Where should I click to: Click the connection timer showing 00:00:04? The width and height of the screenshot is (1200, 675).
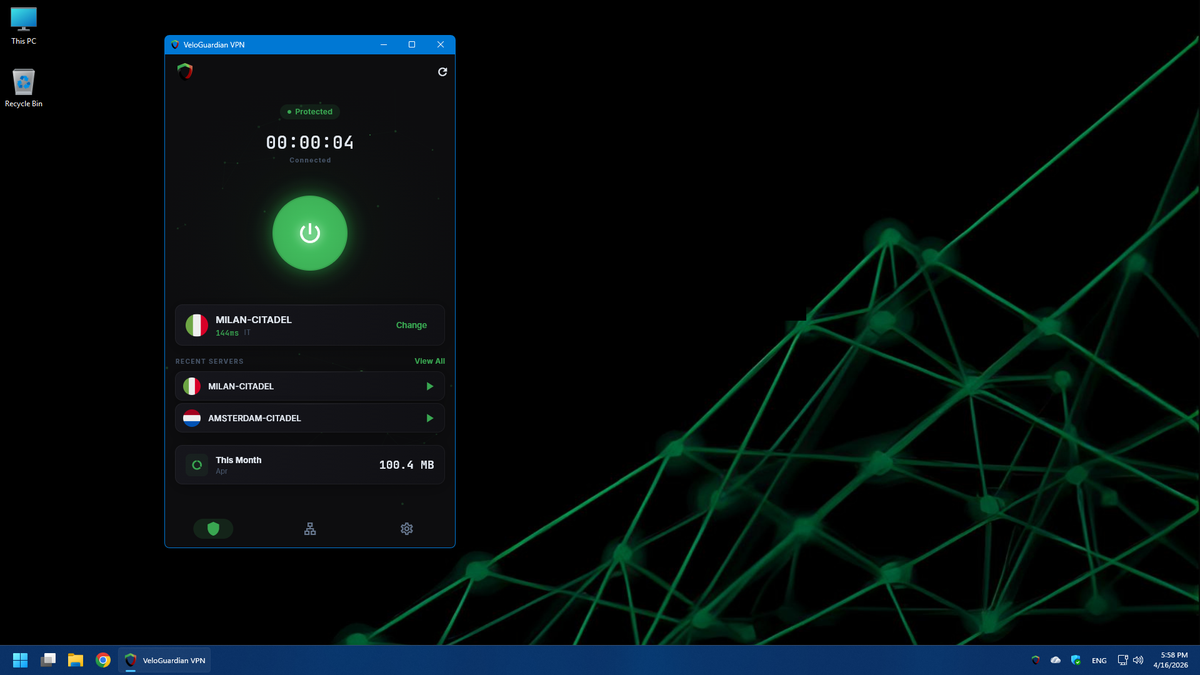[x=310, y=142]
